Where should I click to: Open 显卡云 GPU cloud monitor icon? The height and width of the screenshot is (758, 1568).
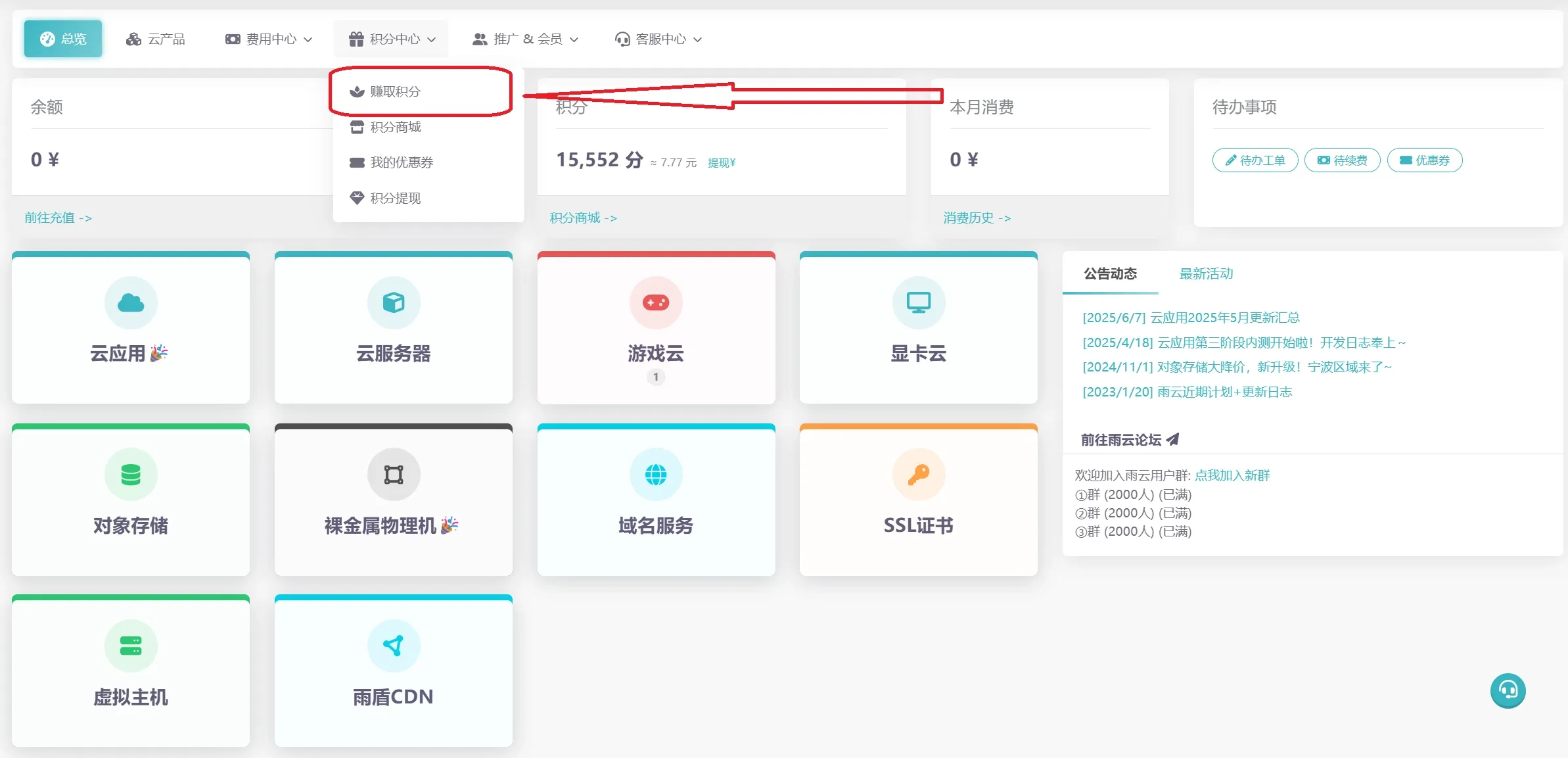[x=918, y=302]
